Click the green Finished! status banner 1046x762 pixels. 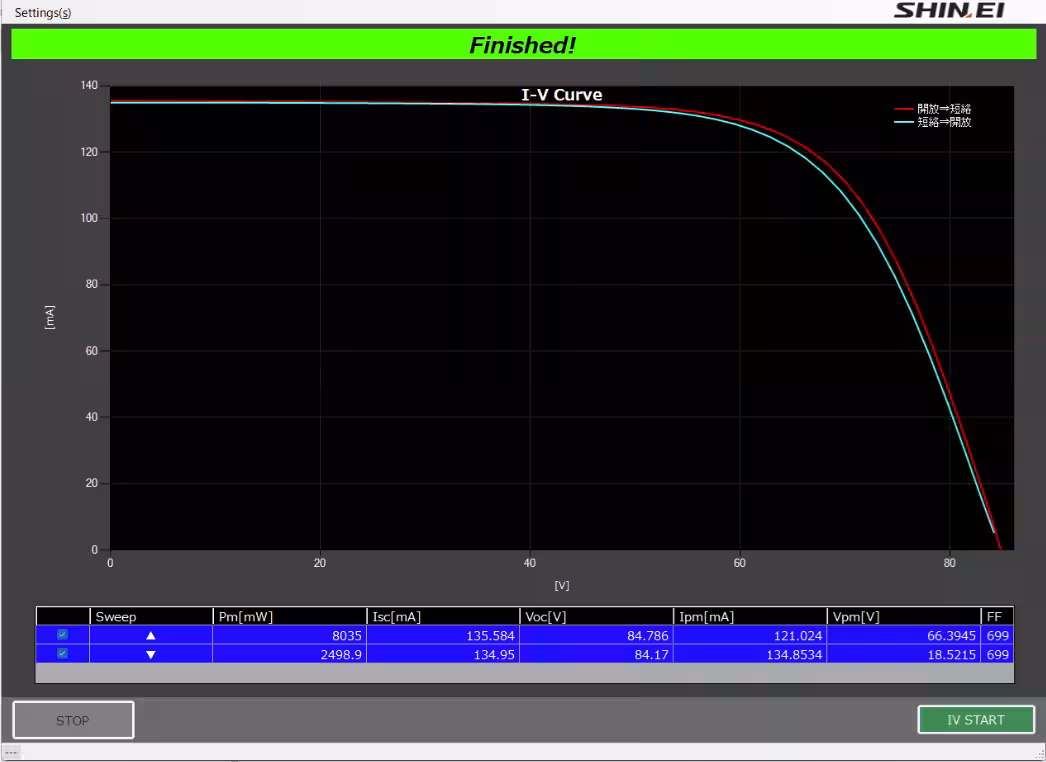[x=523, y=45]
